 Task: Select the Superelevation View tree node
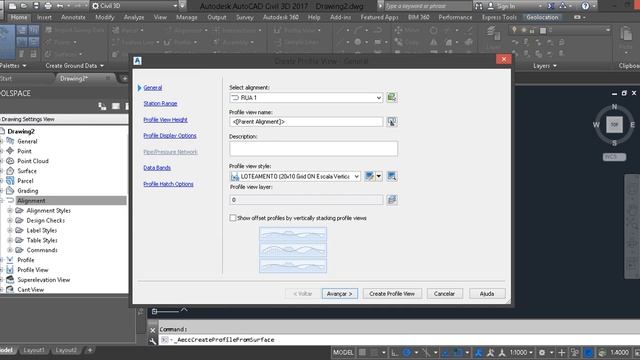pos(43,280)
